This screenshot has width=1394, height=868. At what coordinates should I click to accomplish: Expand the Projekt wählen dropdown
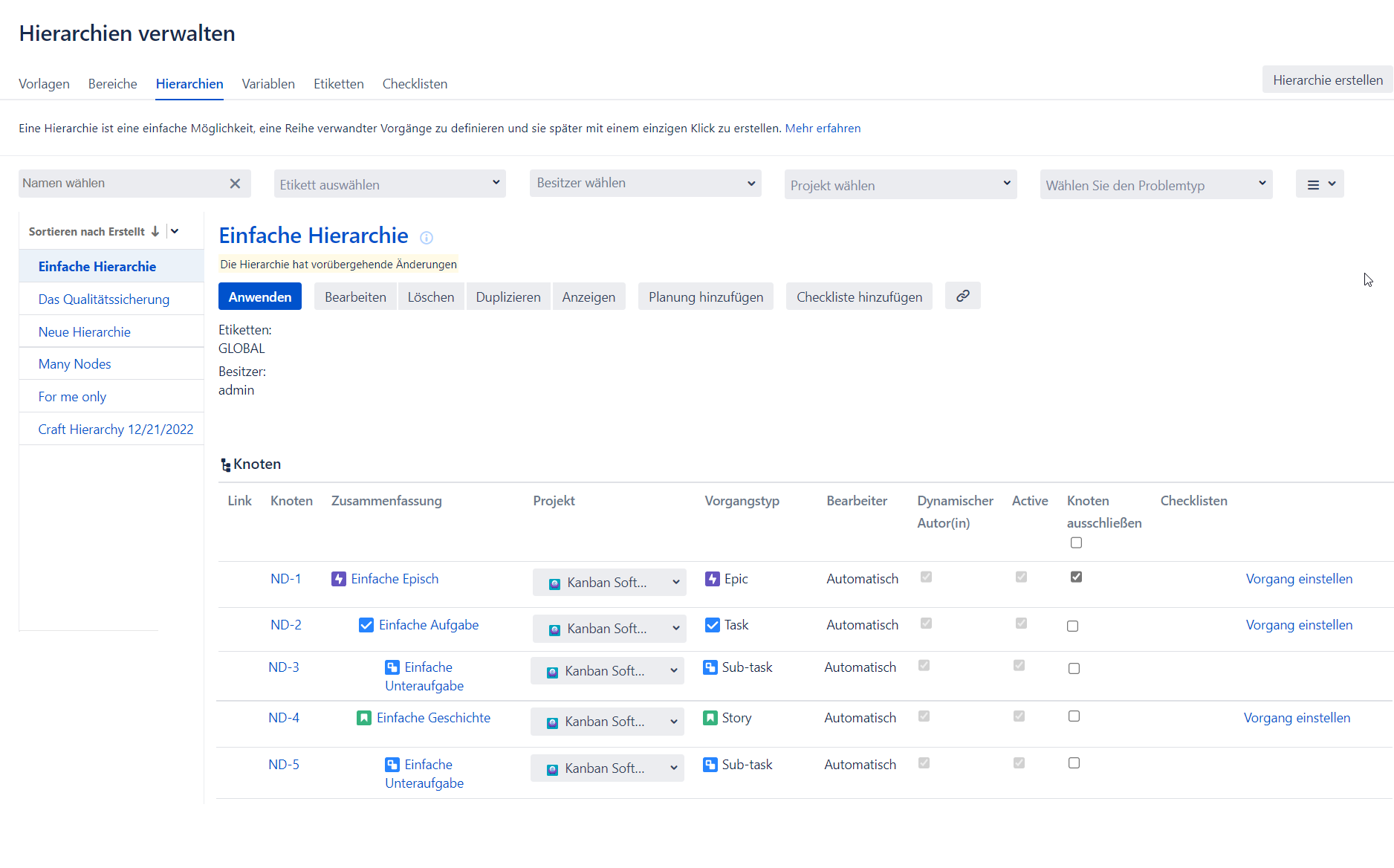click(900, 185)
